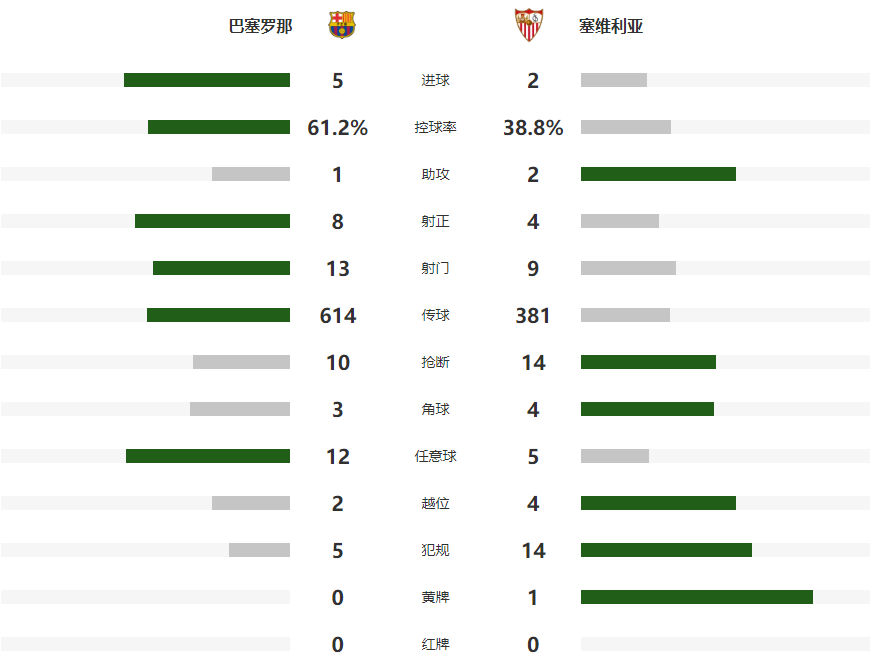Click Barcelona's green 614 passes bar
Image resolution: width=883 pixels, height=666 pixels.
(x=218, y=315)
